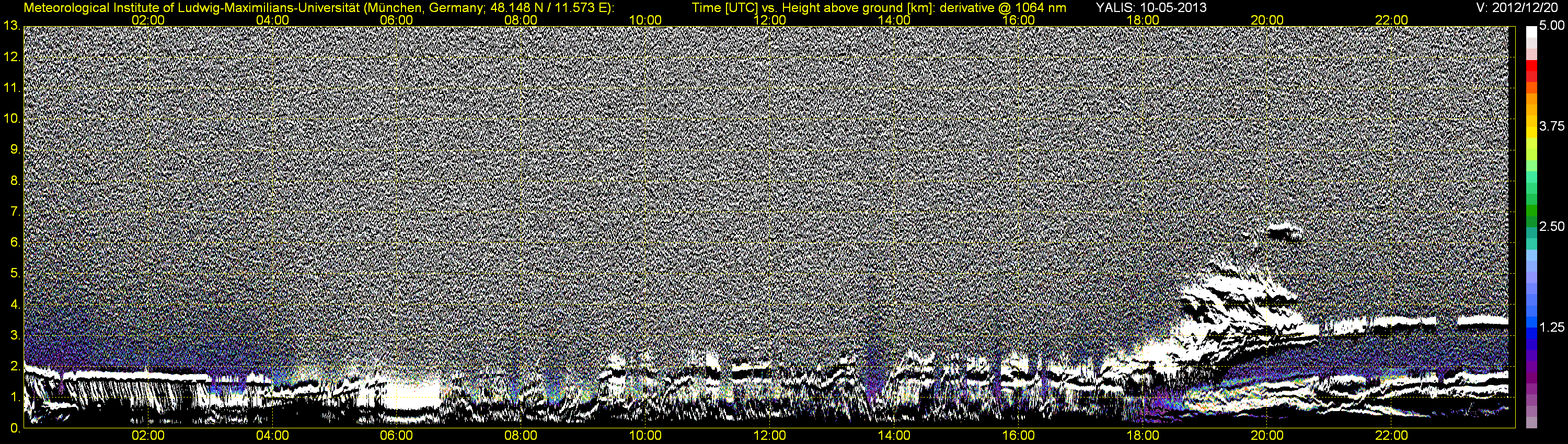Click 22:00 on the bottom time axis
The image size is (1568, 444).
point(1391,436)
